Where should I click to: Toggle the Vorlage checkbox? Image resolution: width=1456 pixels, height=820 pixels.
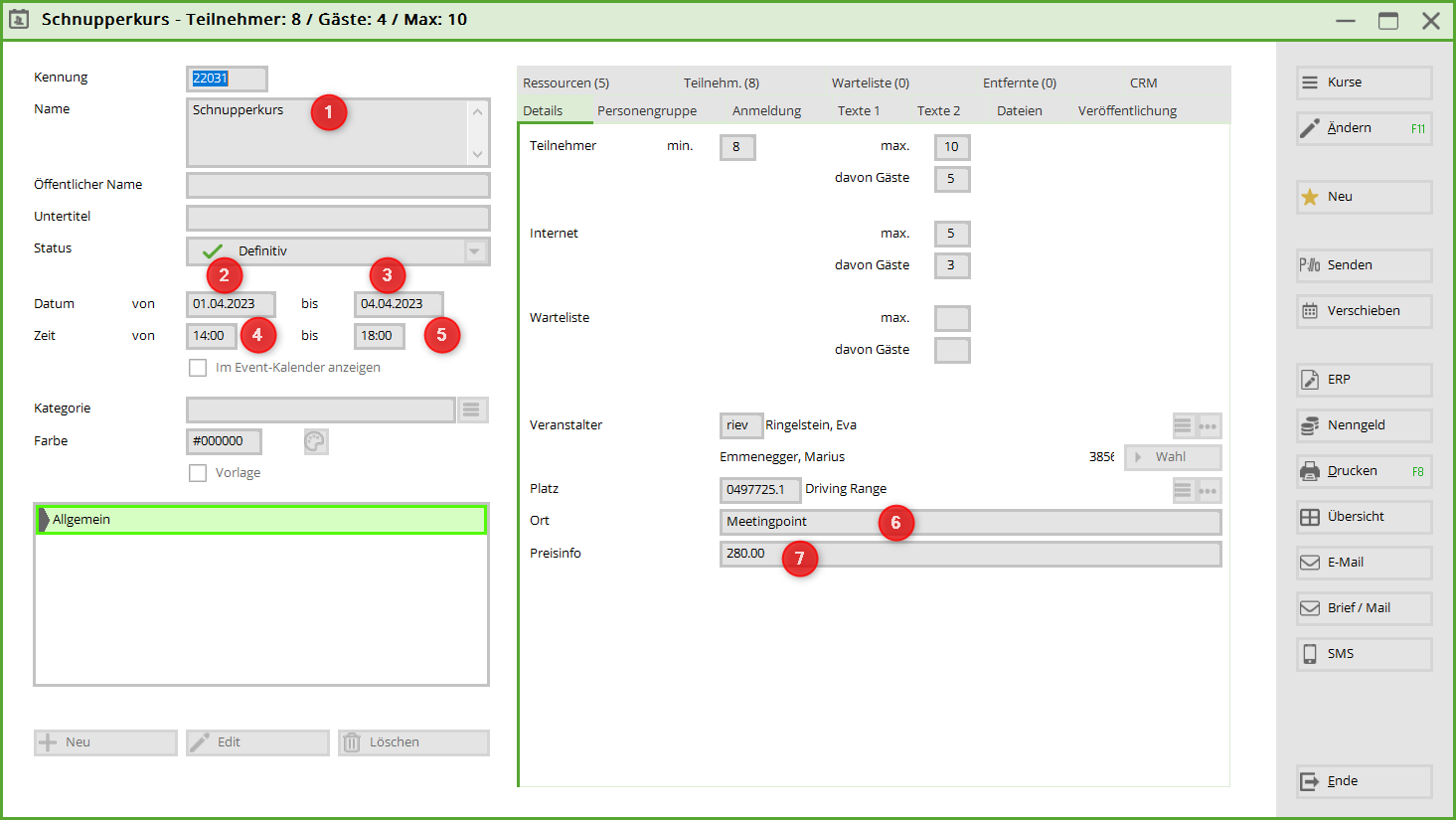pyautogui.click(x=198, y=473)
